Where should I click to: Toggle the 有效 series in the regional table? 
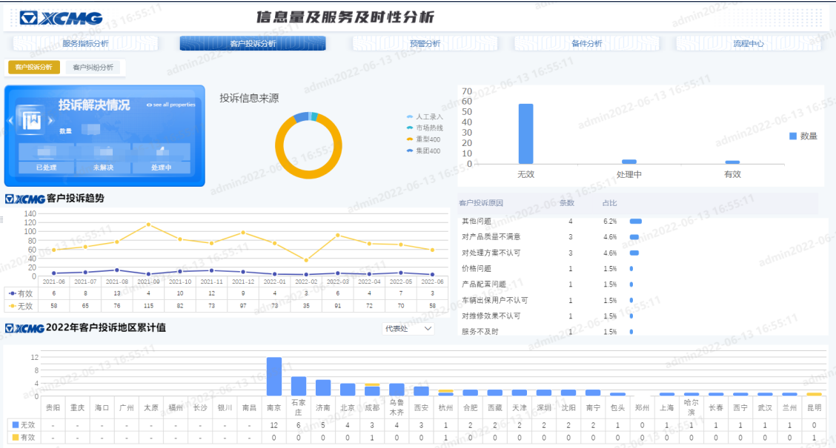[23, 437]
